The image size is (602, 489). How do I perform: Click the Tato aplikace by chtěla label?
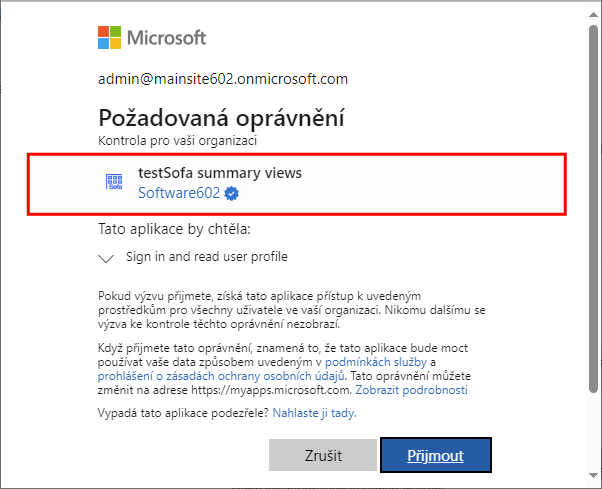(x=174, y=229)
